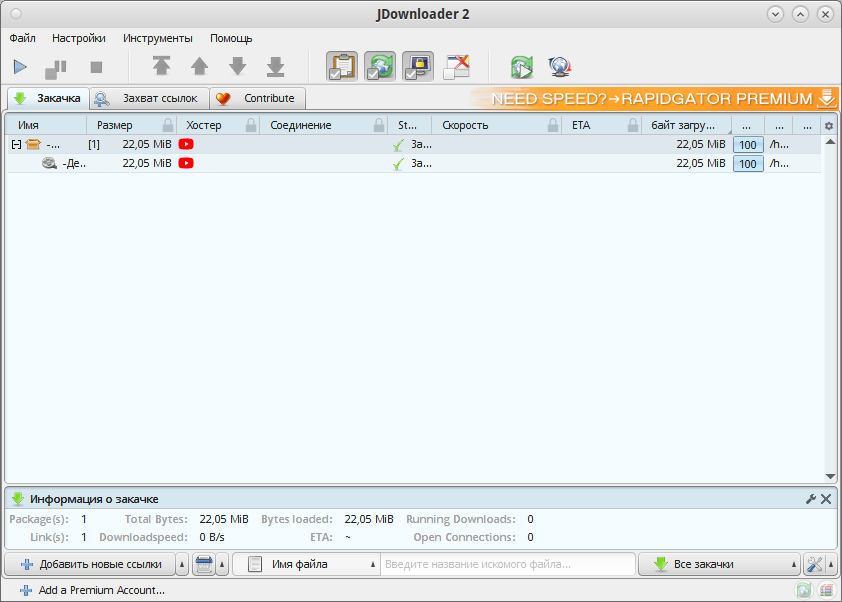This screenshot has height=602, width=842.
Task: Open the Файл menu
Action: pyautogui.click(x=23, y=38)
